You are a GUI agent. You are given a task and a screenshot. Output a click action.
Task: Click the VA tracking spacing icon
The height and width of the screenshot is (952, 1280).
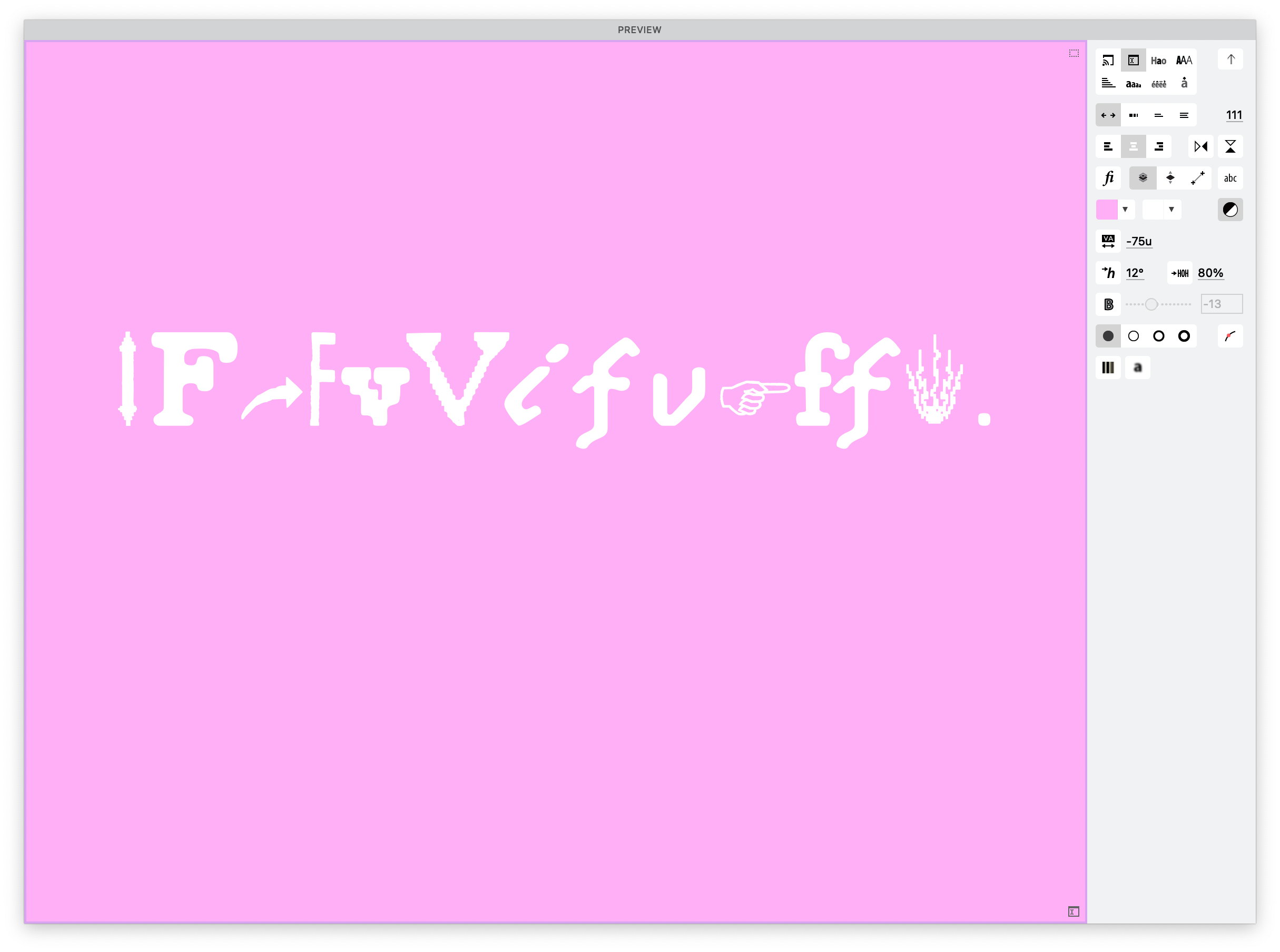1108,242
